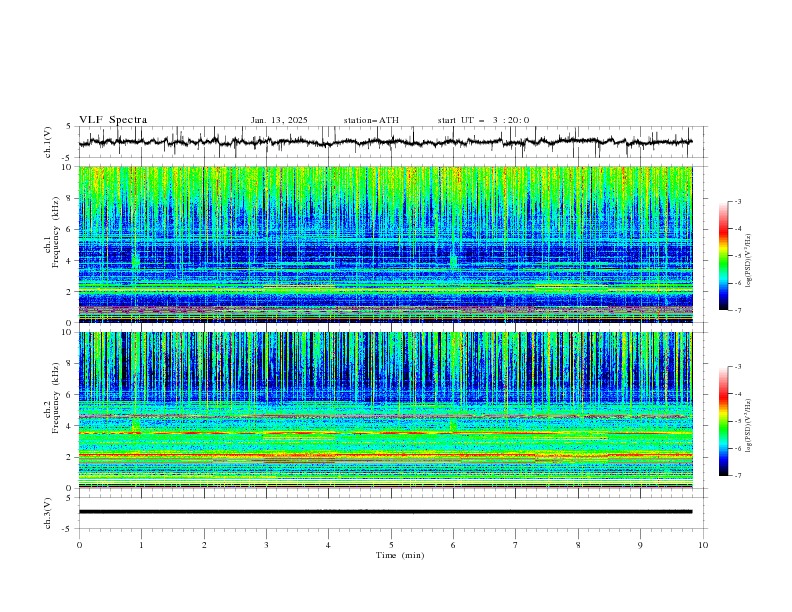Click the ch.2 spectrogram plot
The height and width of the screenshot is (612, 792).
385,410
